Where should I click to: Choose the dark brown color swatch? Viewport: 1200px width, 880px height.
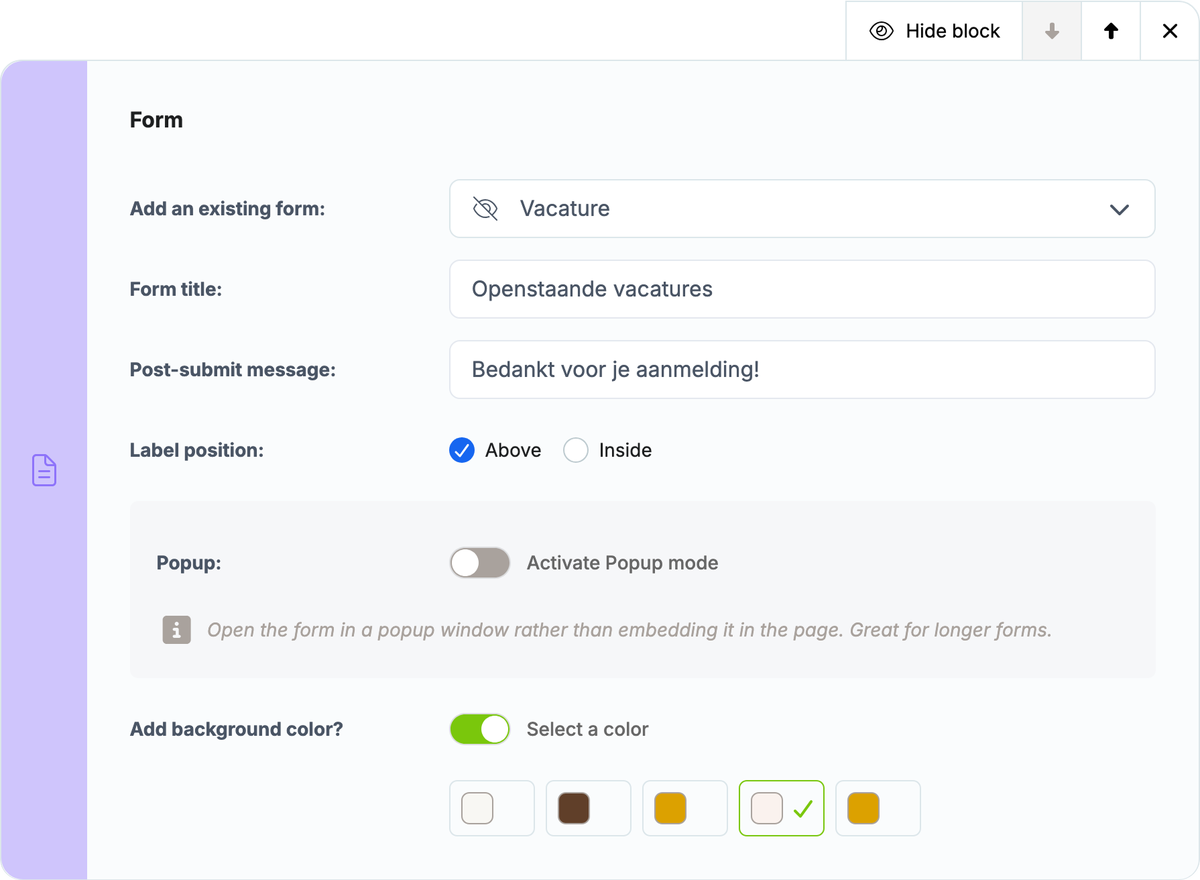coord(588,808)
